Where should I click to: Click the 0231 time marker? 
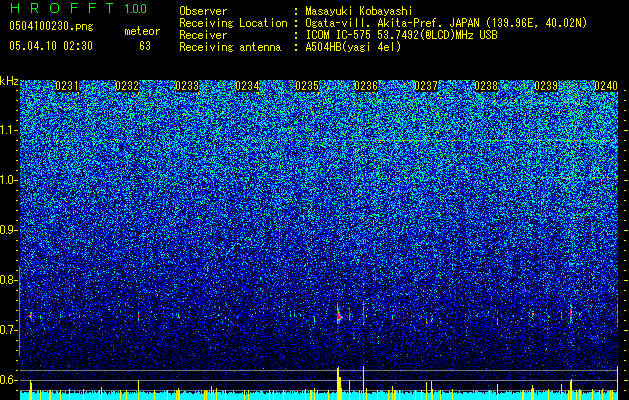point(67,86)
